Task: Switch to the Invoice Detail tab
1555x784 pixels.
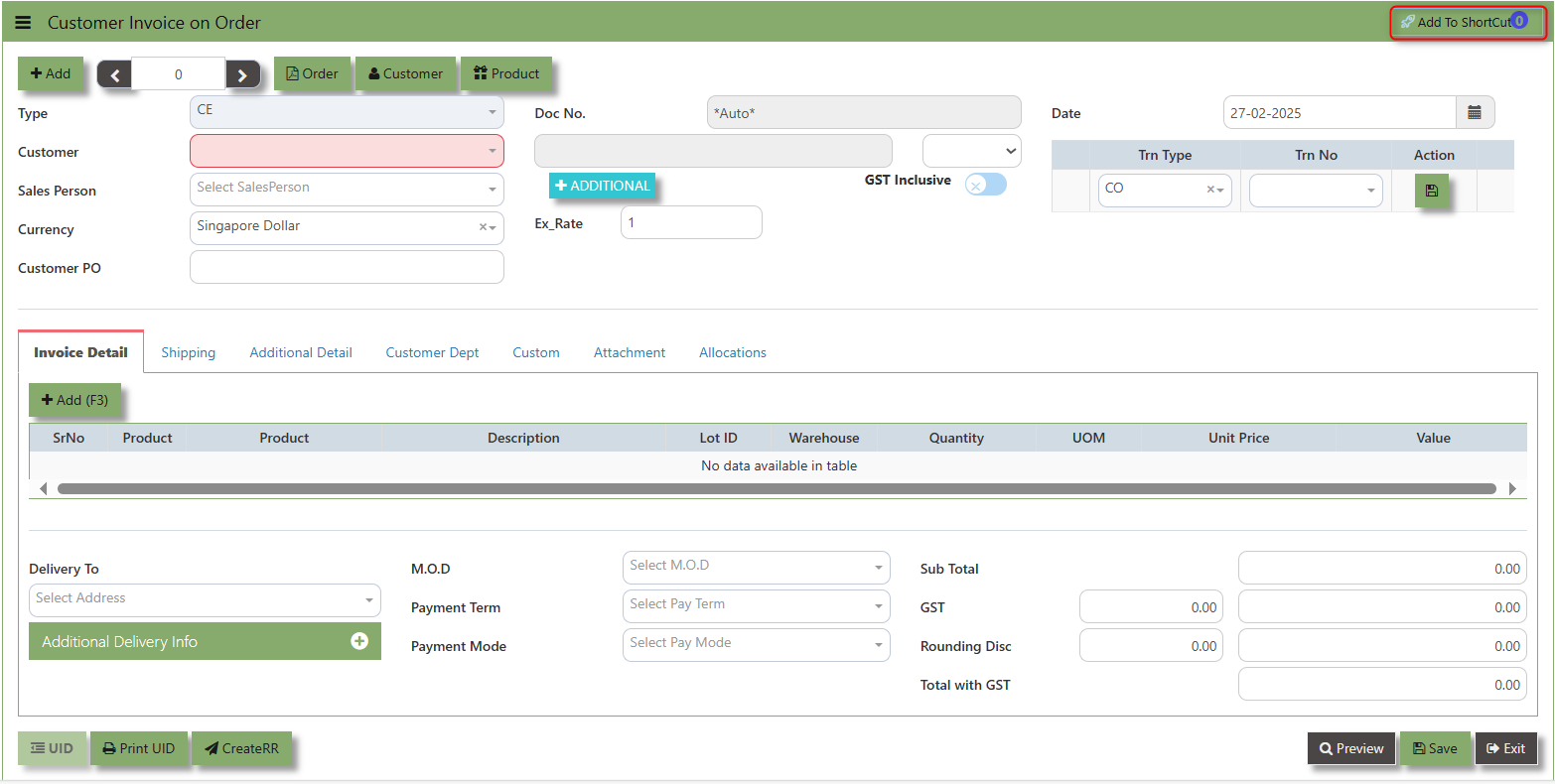Action: pyautogui.click(x=80, y=352)
